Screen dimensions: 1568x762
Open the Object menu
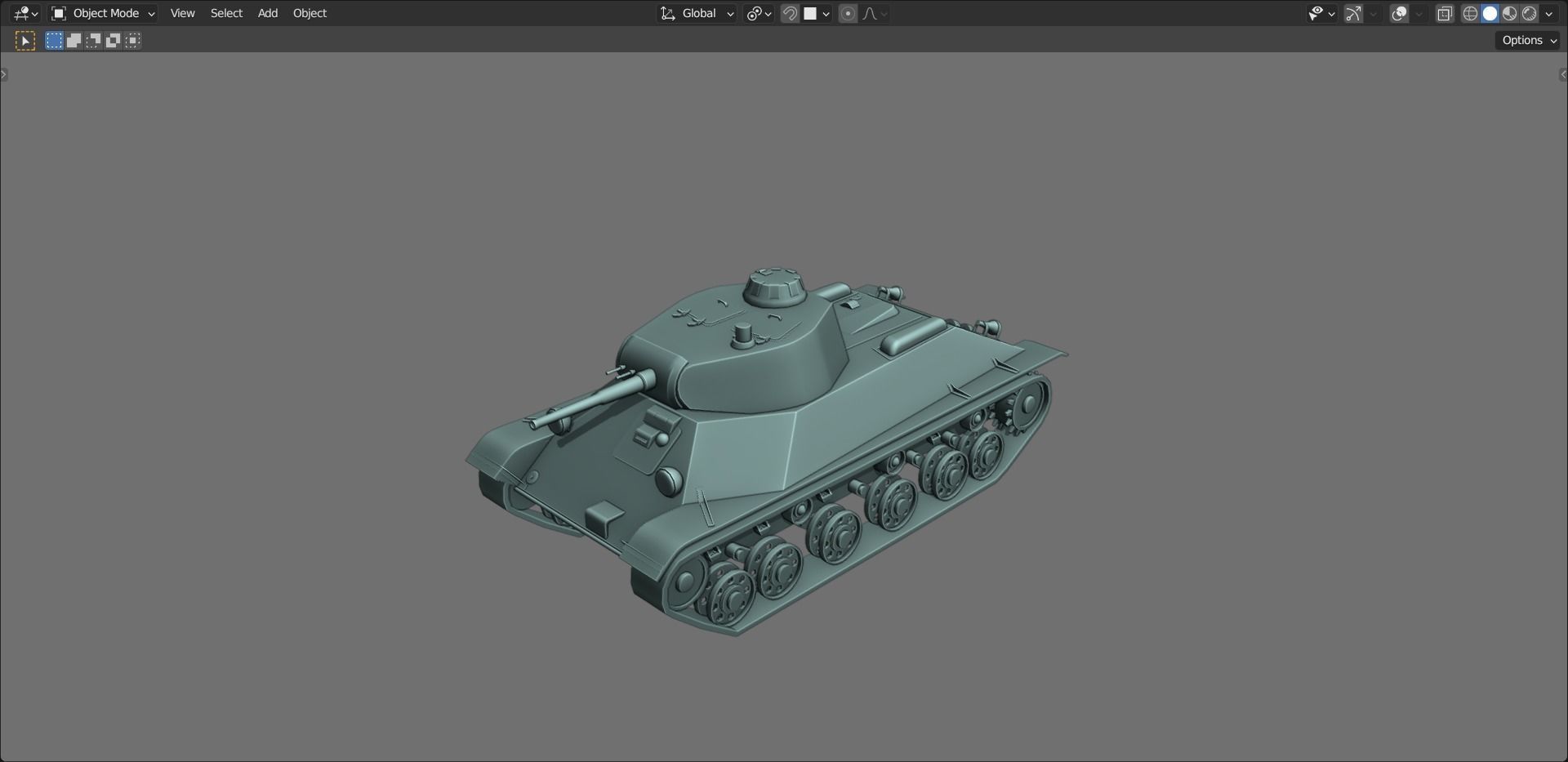click(x=310, y=13)
